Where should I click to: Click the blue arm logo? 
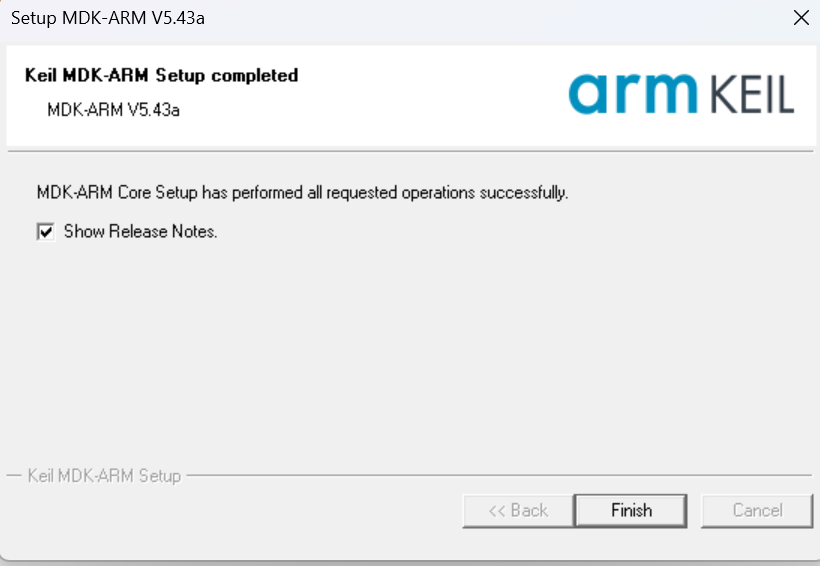coord(633,94)
